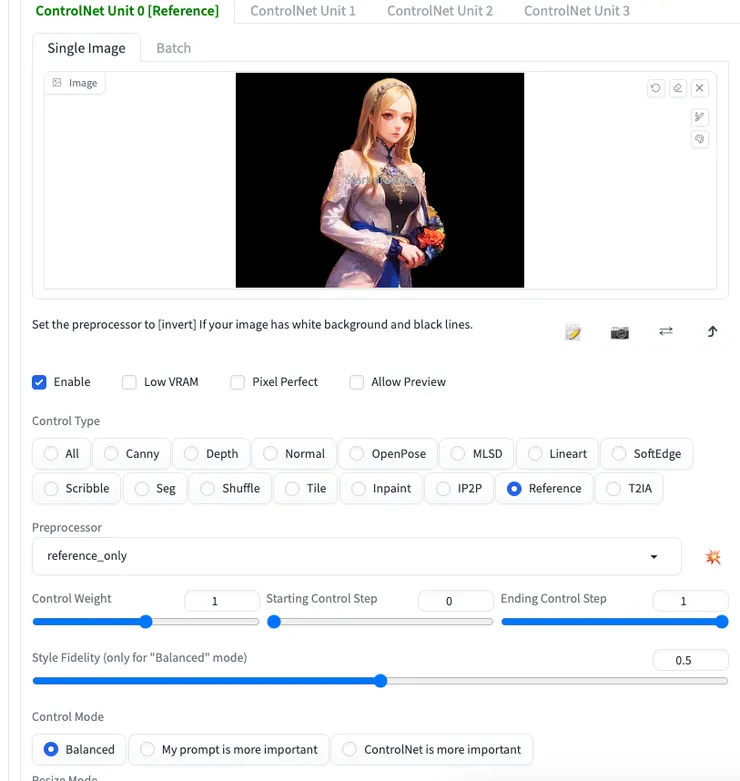Remove the uploaded image with the X icon

pos(700,88)
